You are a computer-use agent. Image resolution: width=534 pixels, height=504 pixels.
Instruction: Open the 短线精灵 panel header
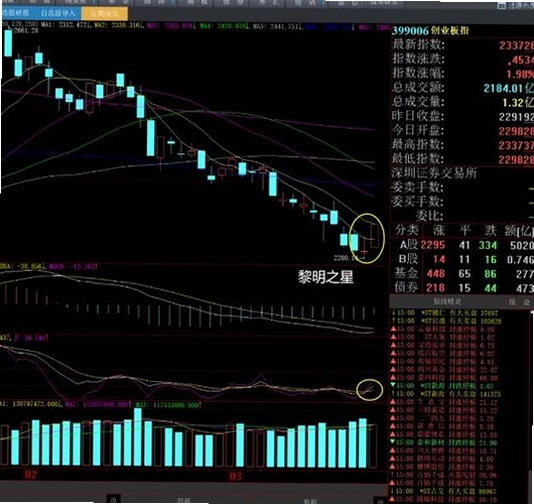coord(447,302)
